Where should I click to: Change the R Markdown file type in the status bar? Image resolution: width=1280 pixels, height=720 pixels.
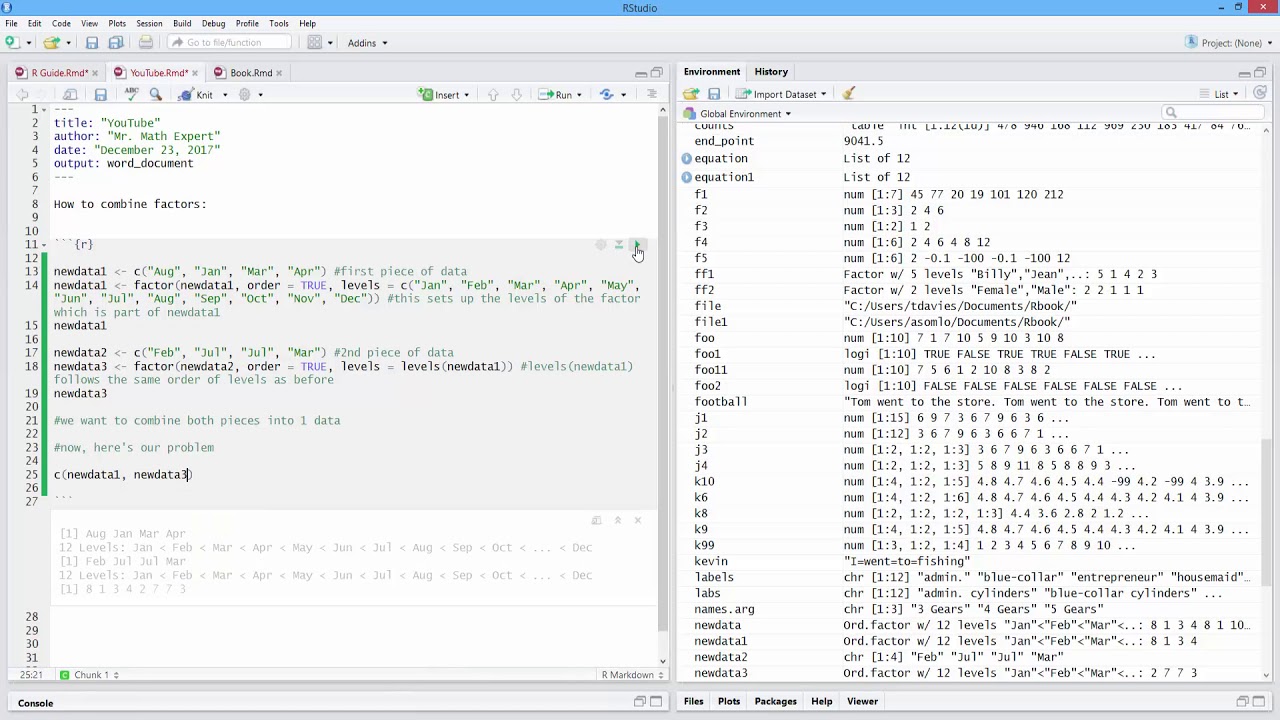coord(634,675)
